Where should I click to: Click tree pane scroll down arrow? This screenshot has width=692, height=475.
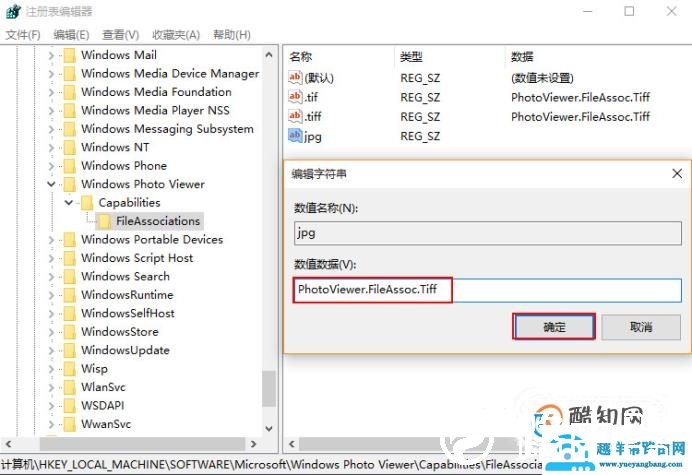(x=269, y=429)
